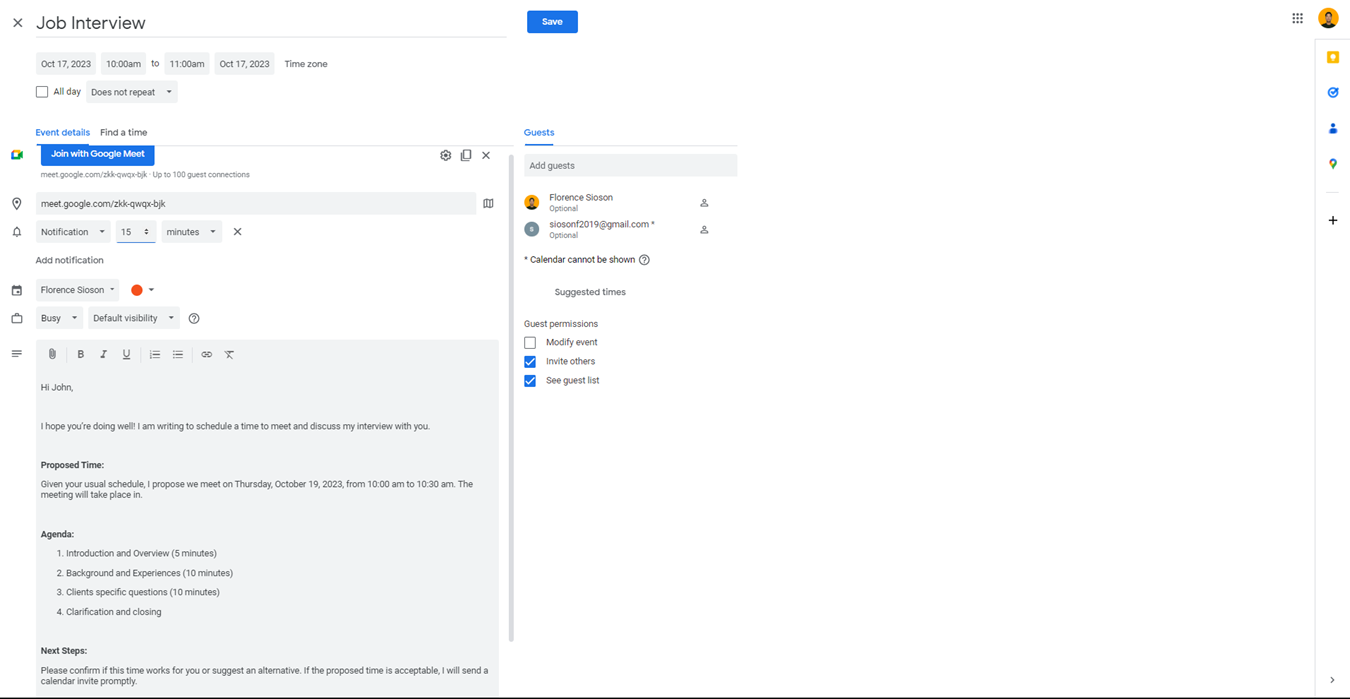Check the Modify event permission

click(530, 342)
